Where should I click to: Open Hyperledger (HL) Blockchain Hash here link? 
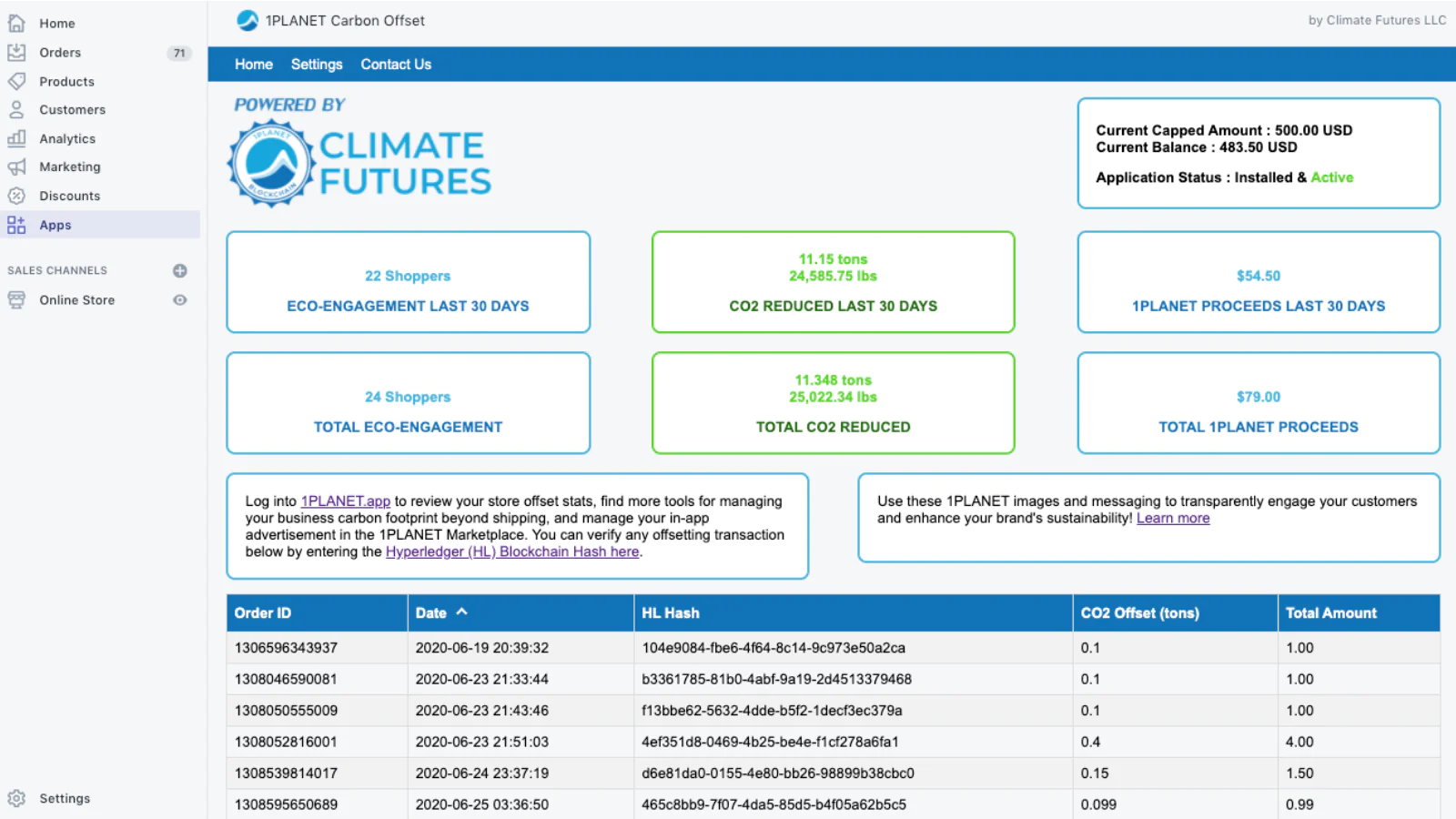point(512,551)
